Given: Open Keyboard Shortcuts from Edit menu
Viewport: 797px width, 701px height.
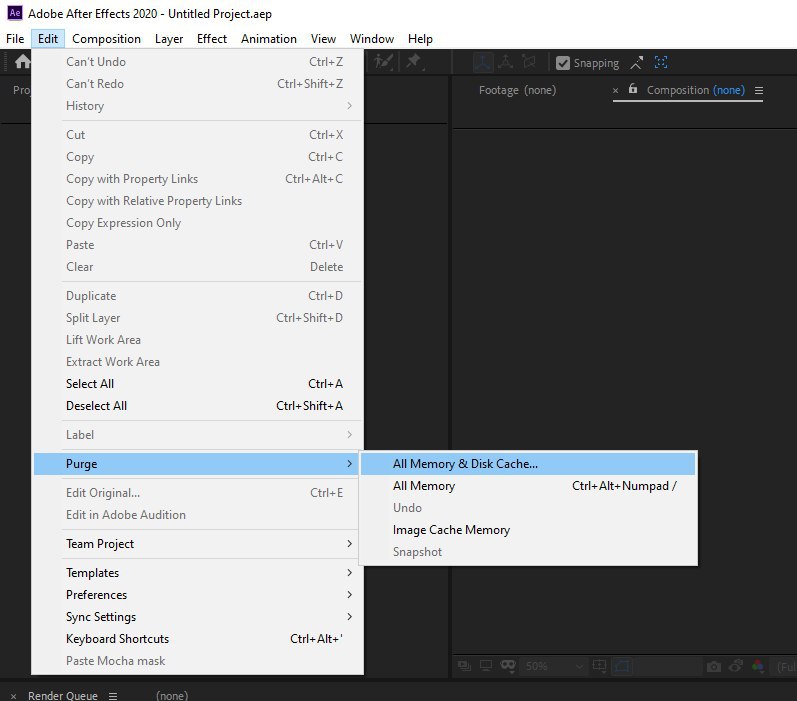Looking at the screenshot, I should click(x=198, y=638).
